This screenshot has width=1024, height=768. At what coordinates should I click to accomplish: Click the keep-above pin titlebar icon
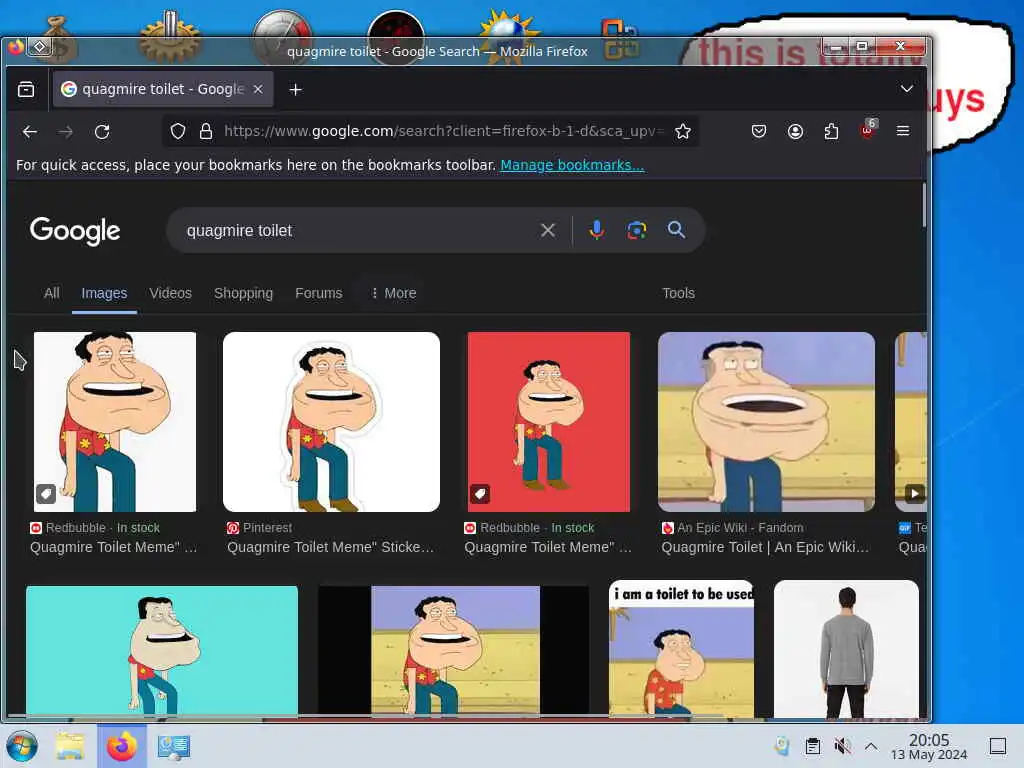39,47
